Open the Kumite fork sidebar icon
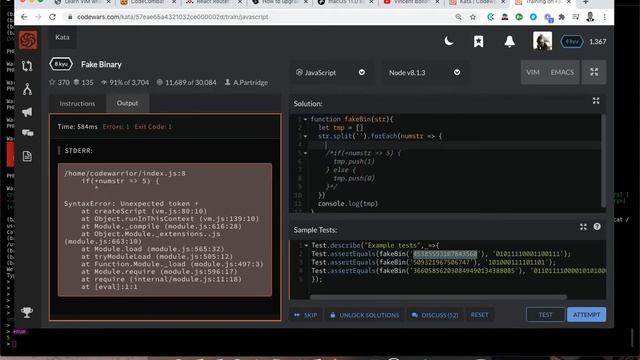640x360 pixels. click(x=27, y=89)
